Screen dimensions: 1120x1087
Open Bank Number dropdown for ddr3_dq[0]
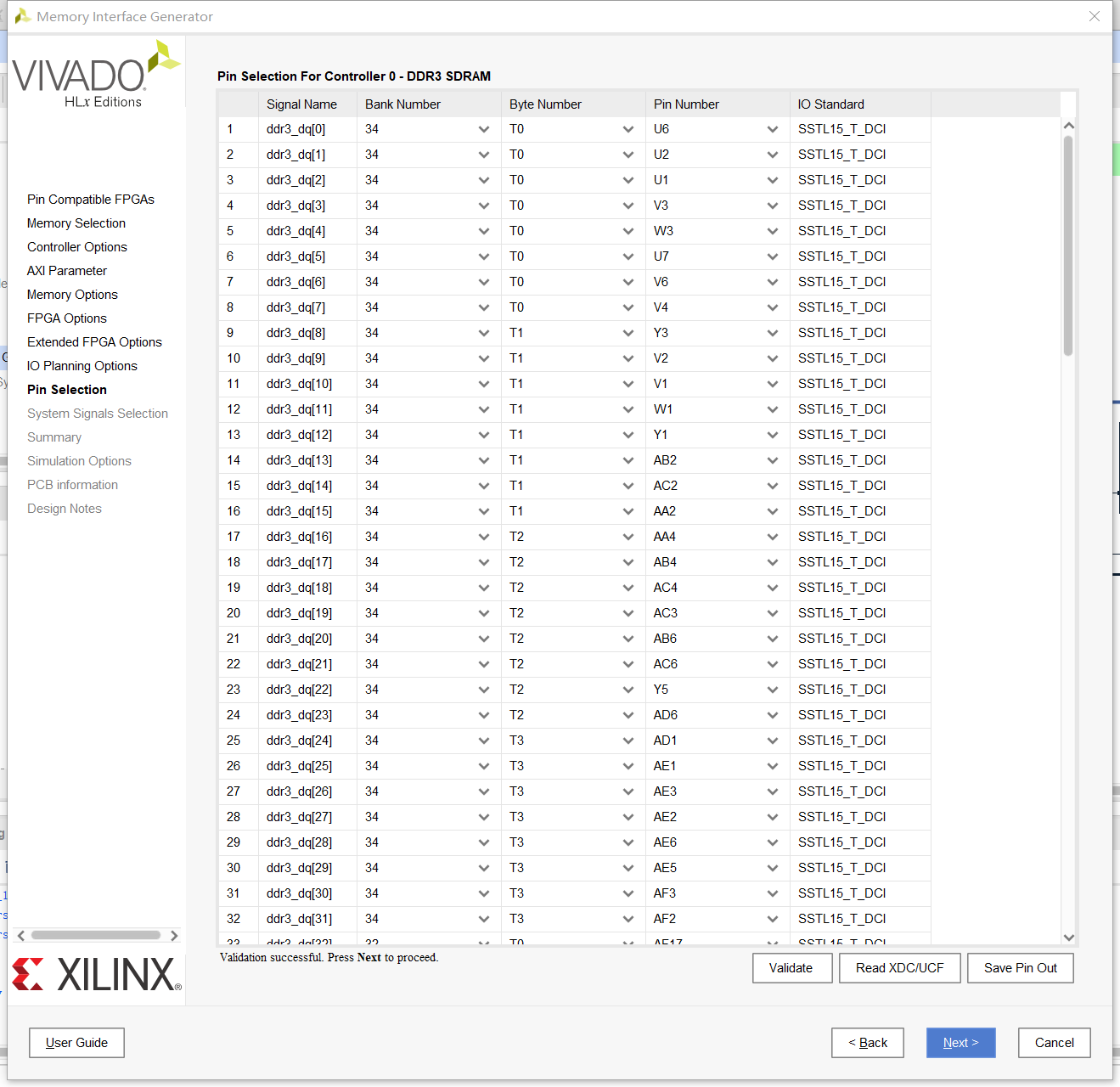pyautogui.click(x=484, y=129)
